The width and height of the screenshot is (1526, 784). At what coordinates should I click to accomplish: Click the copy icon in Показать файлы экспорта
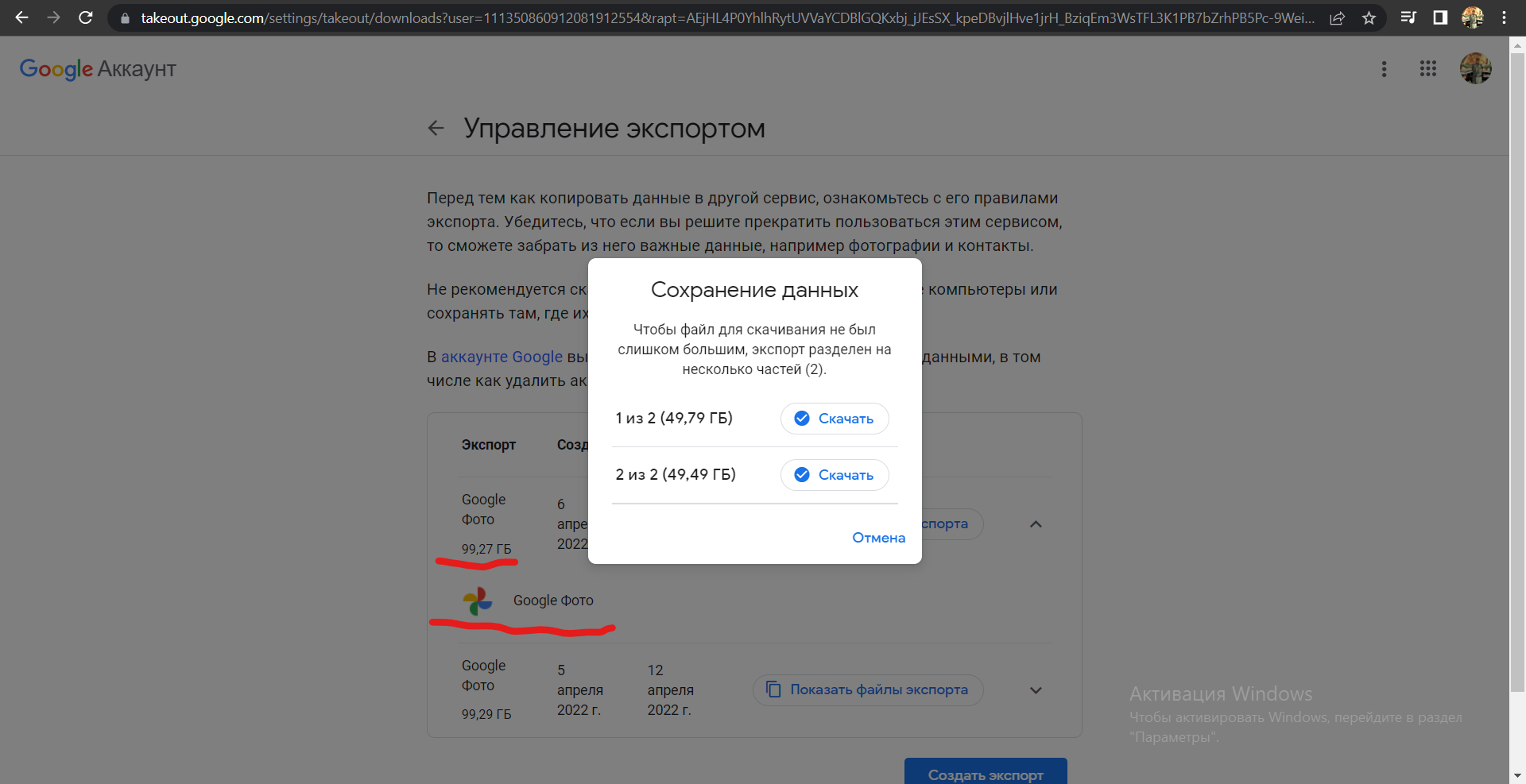pos(773,689)
